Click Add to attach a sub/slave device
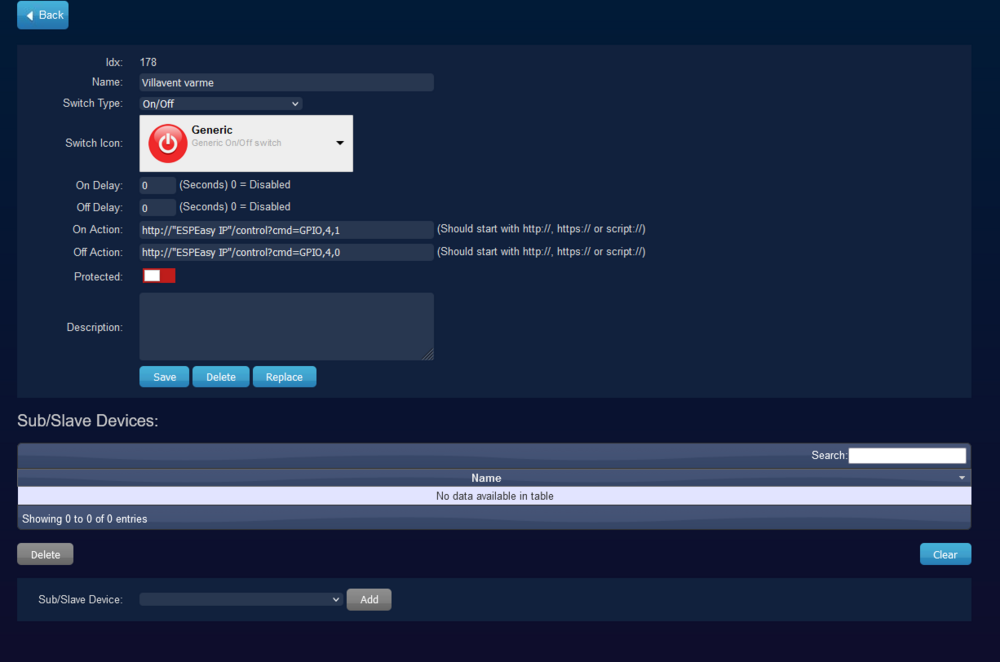The image size is (1000, 662). pos(369,599)
